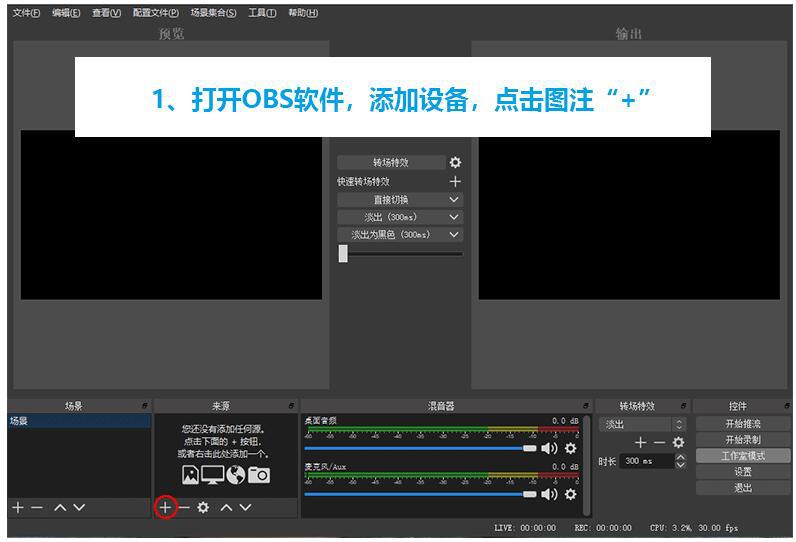796x542 pixels.
Task: Remove scene with minus button
Action: click(37, 507)
